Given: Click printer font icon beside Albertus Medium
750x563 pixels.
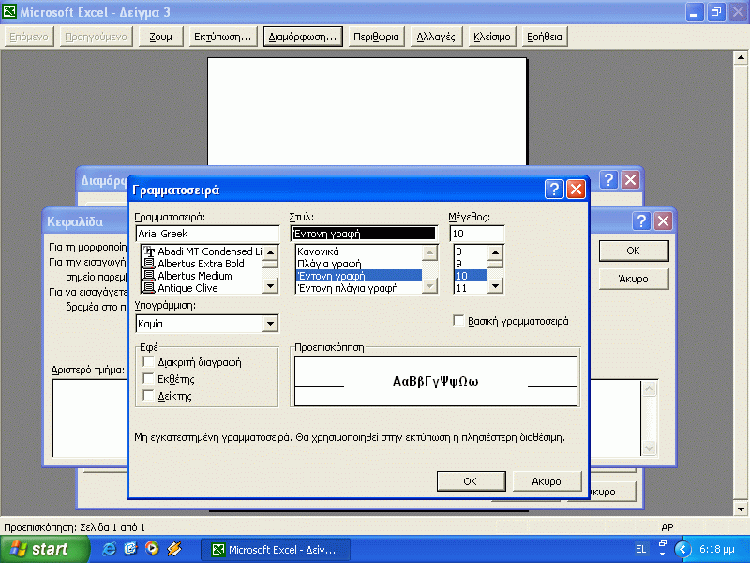Looking at the screenshot, I should (149, 276).
